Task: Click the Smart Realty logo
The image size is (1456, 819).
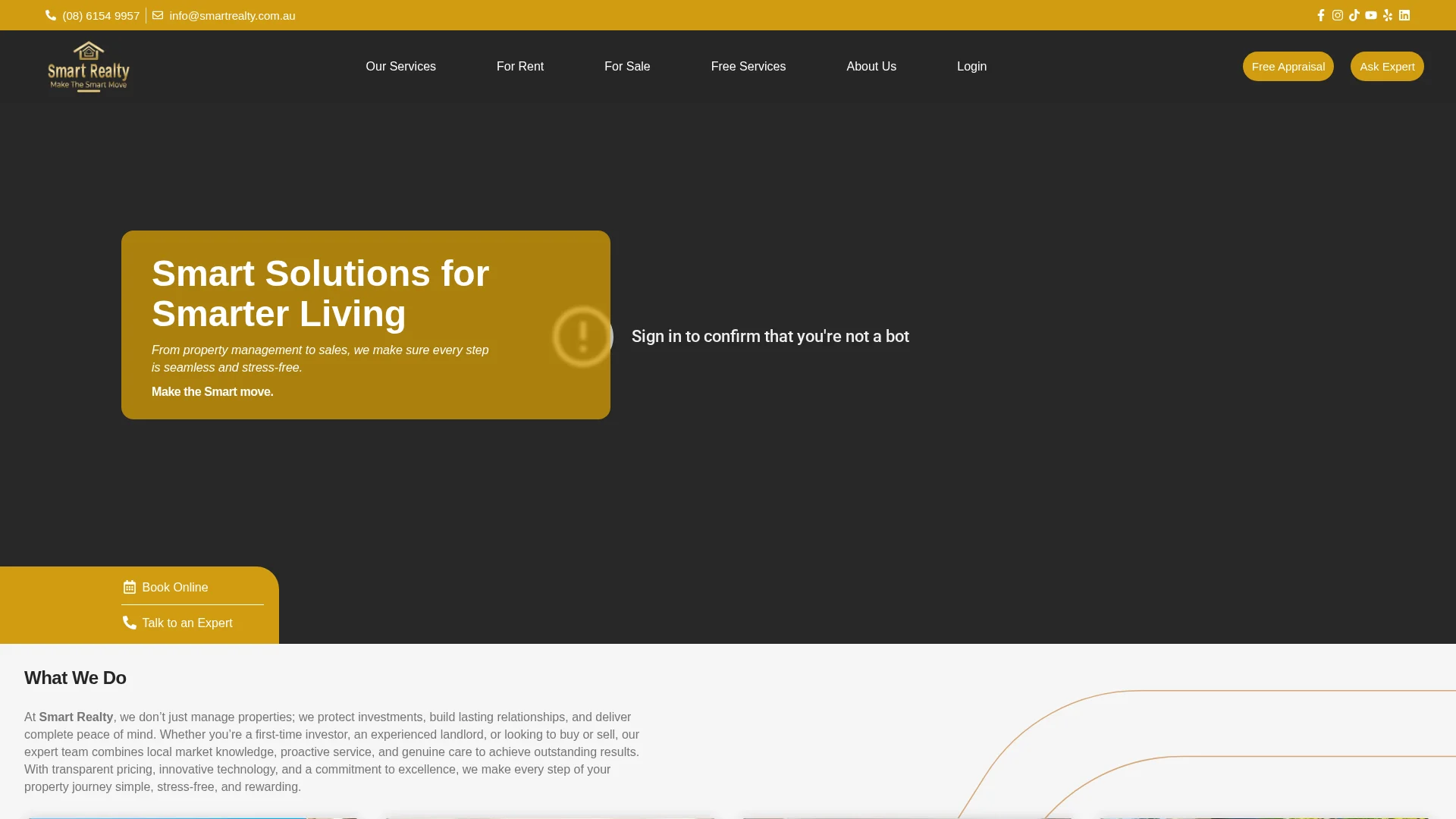Action: tap(89, 67)
